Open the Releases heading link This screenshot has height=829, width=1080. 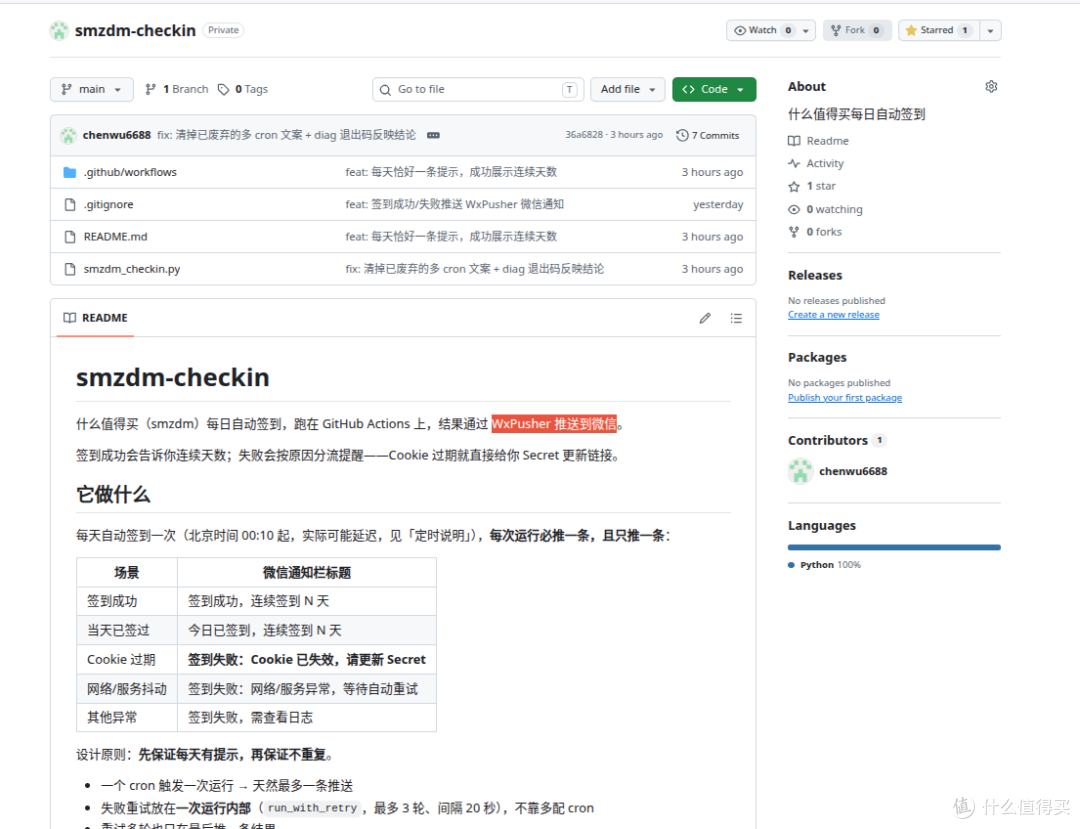pos(815,275)
